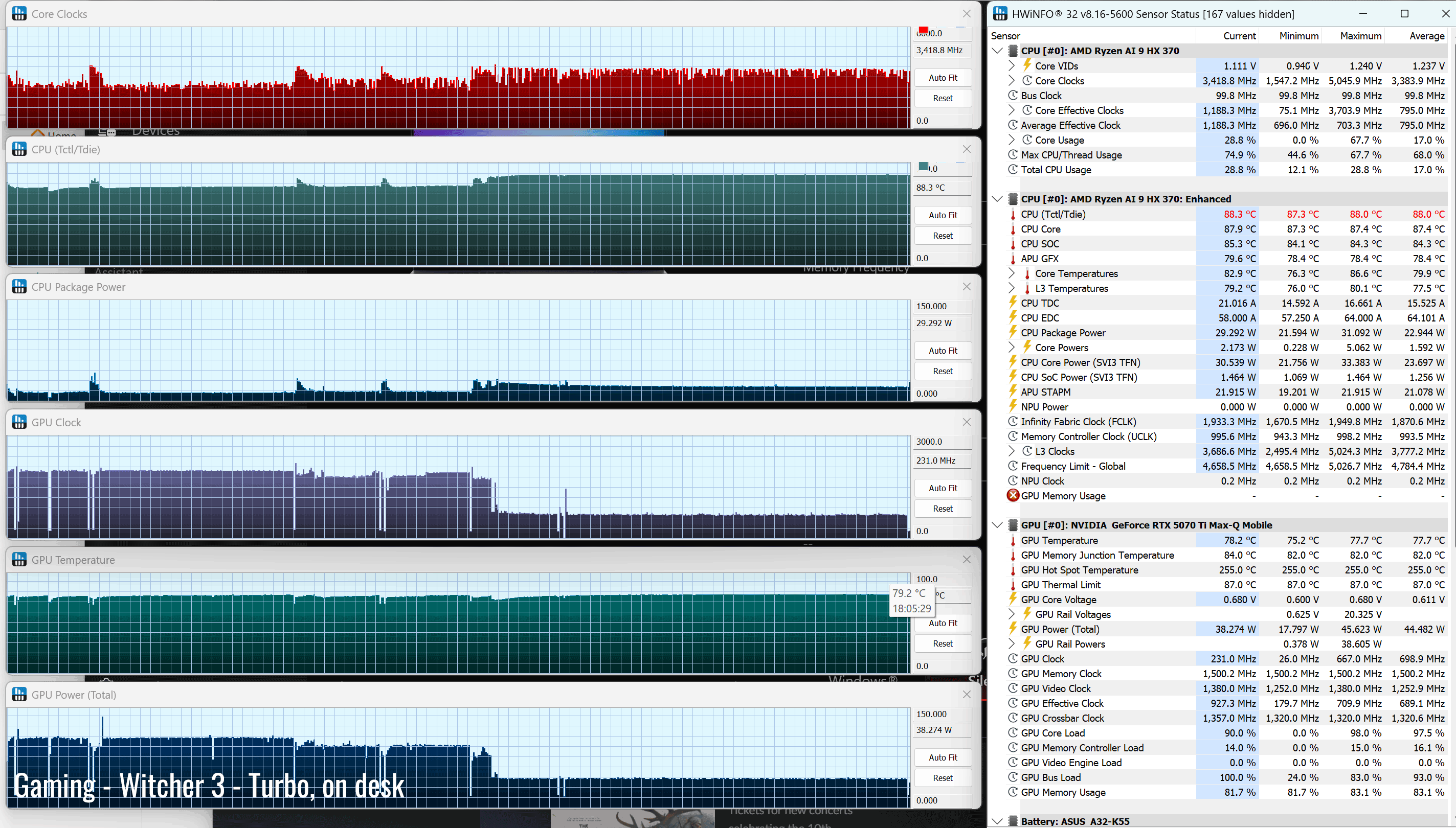Click the lightning icon next to APU STAPM
The image size is (1456, 828).
click(1013, 391)
